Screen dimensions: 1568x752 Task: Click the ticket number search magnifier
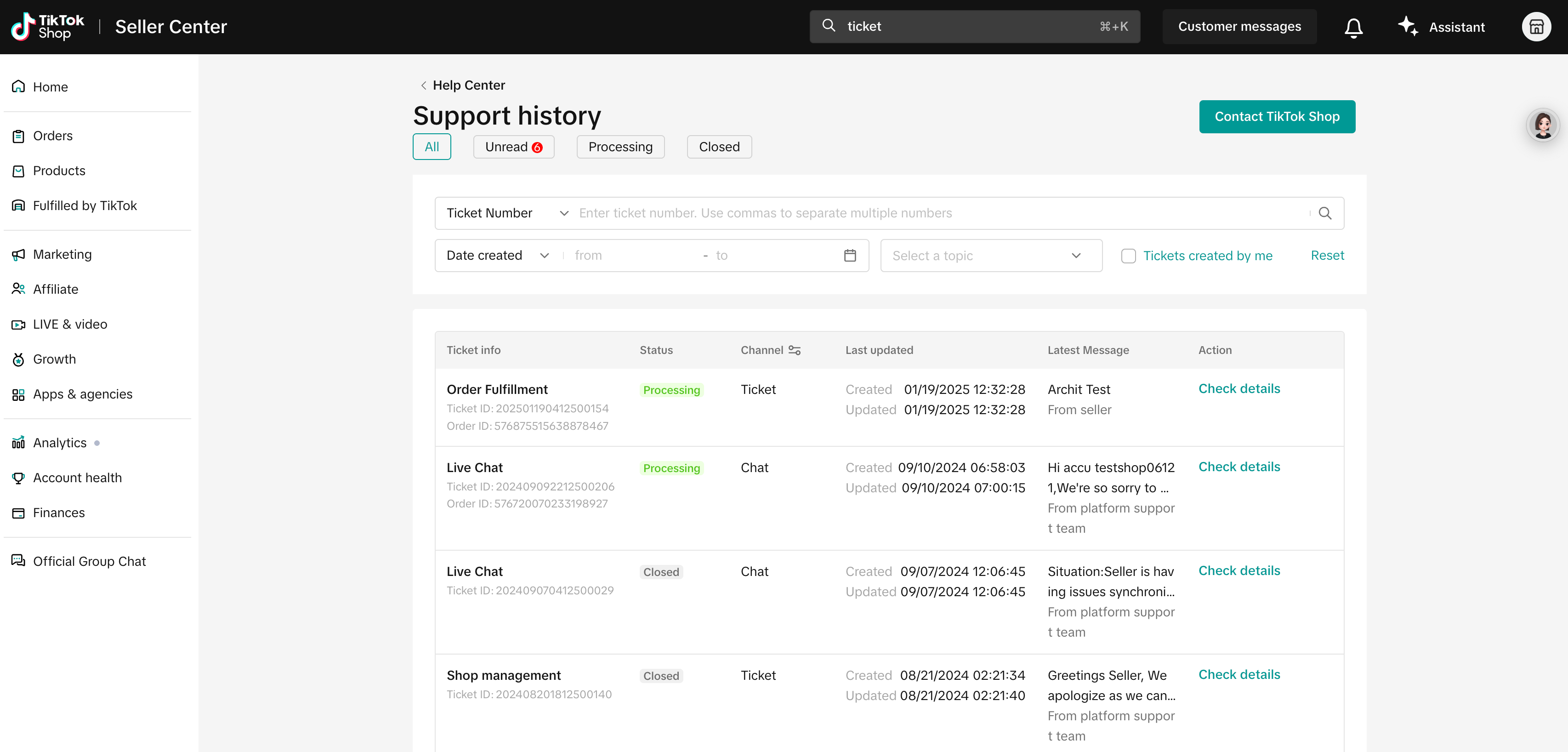1324,213
